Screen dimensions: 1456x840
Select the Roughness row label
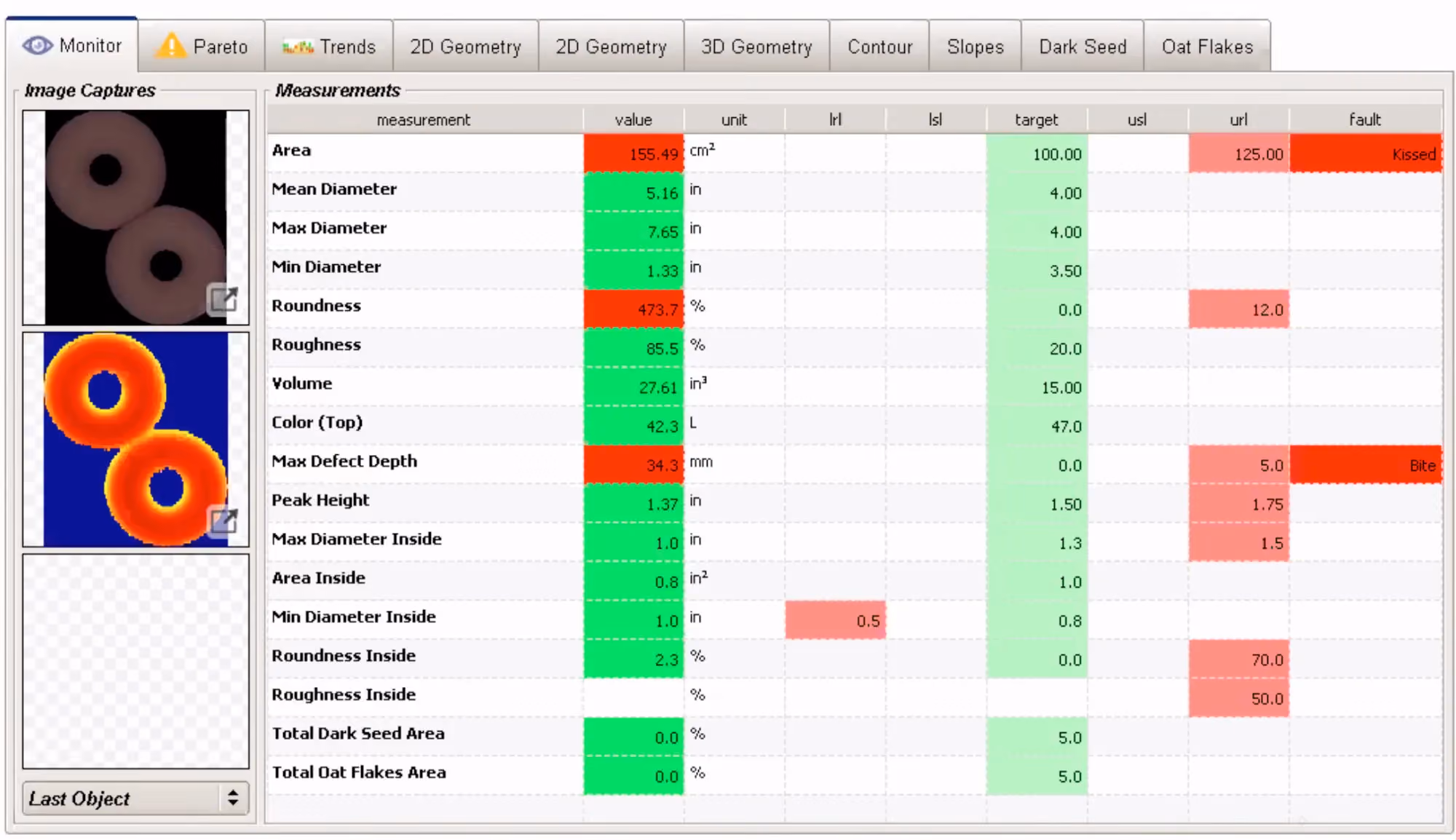(x=316, y=344)
